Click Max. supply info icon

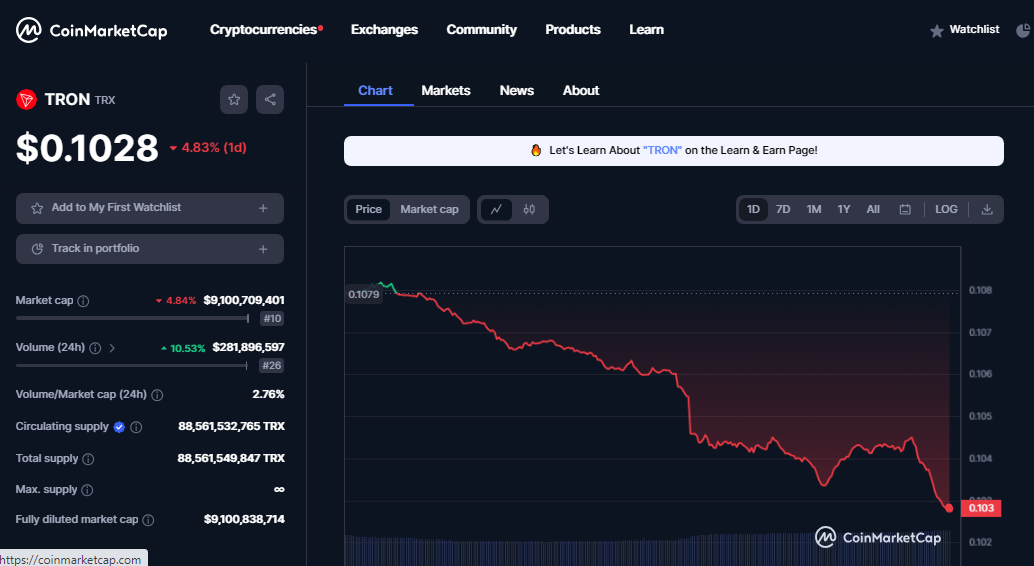(x=87, y=490)
